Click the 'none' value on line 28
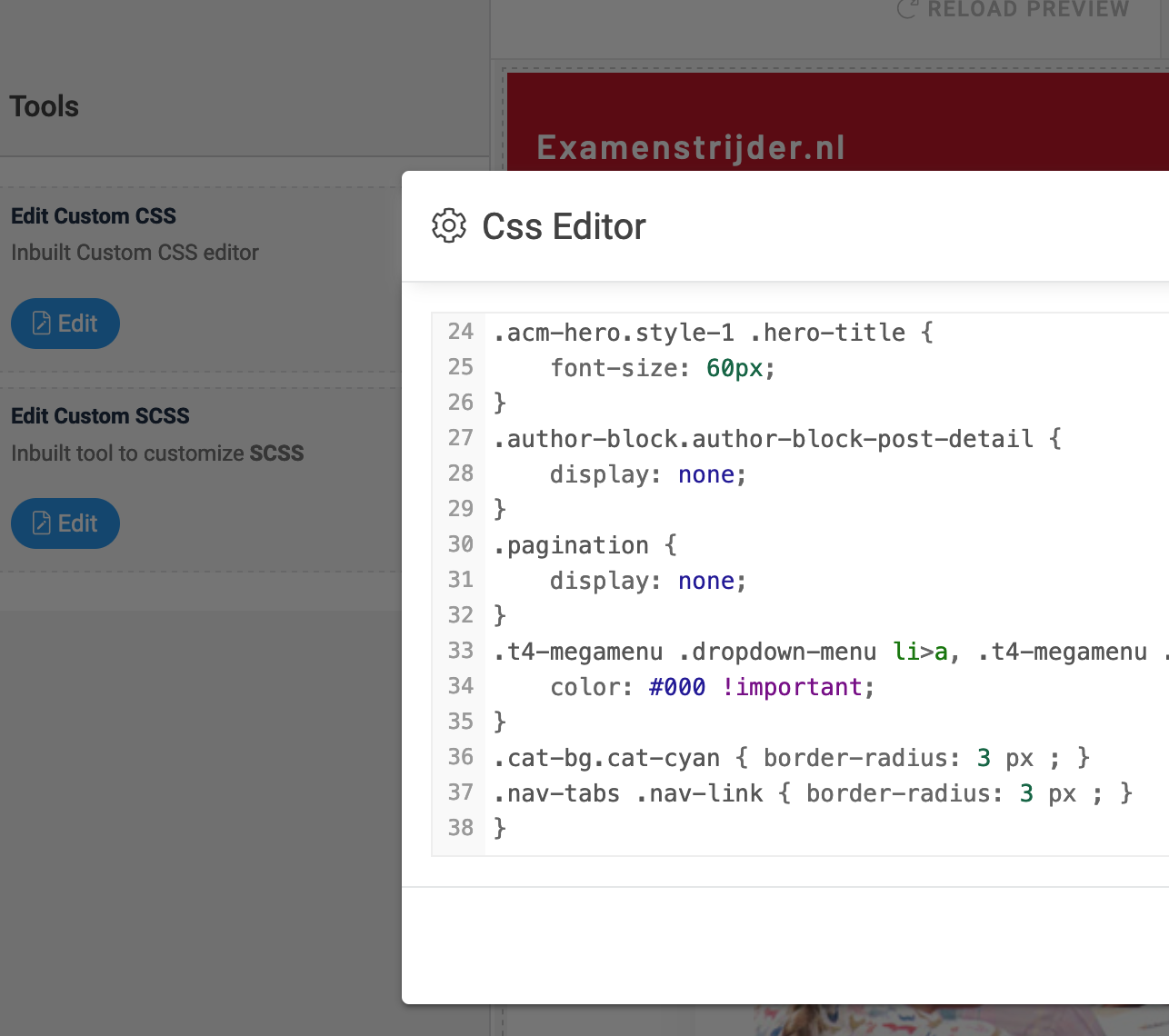Screen dimensions: 1169x1036 tap(706, 474)
